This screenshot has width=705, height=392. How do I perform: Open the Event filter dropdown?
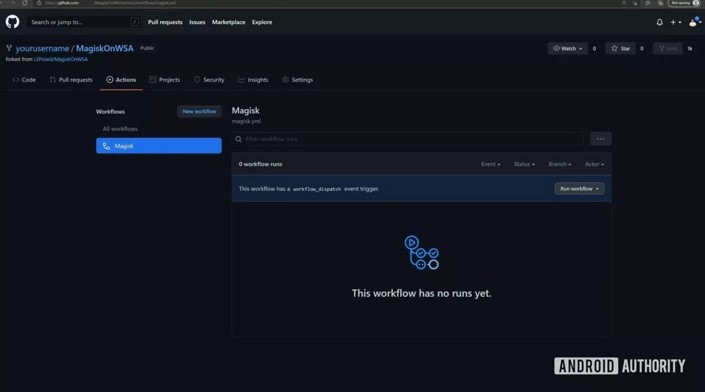click(491, 165)
